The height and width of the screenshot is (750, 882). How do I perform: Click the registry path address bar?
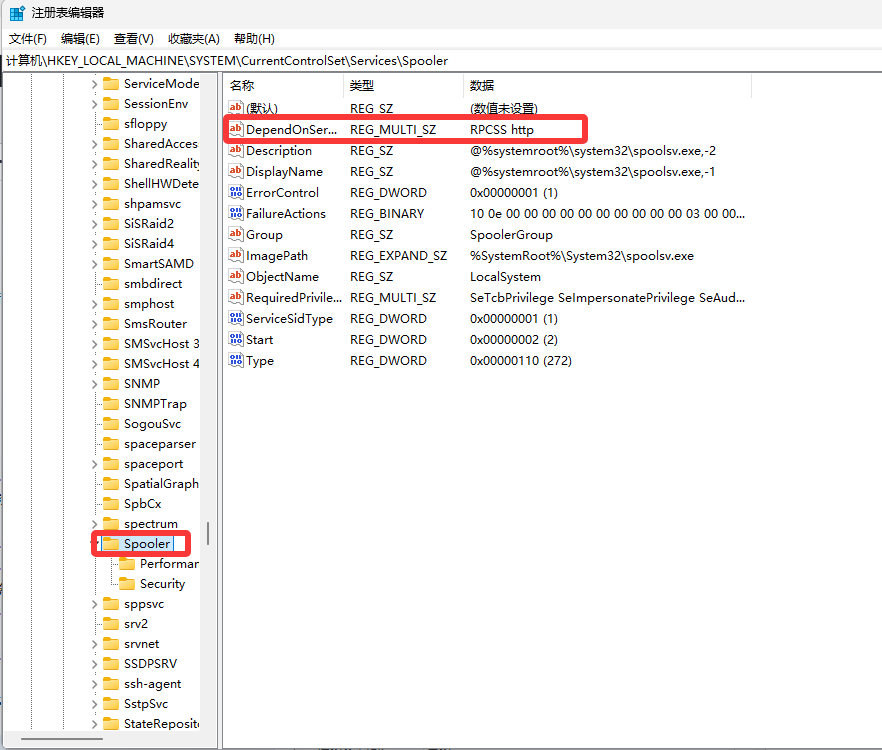(x=441, y=61)
